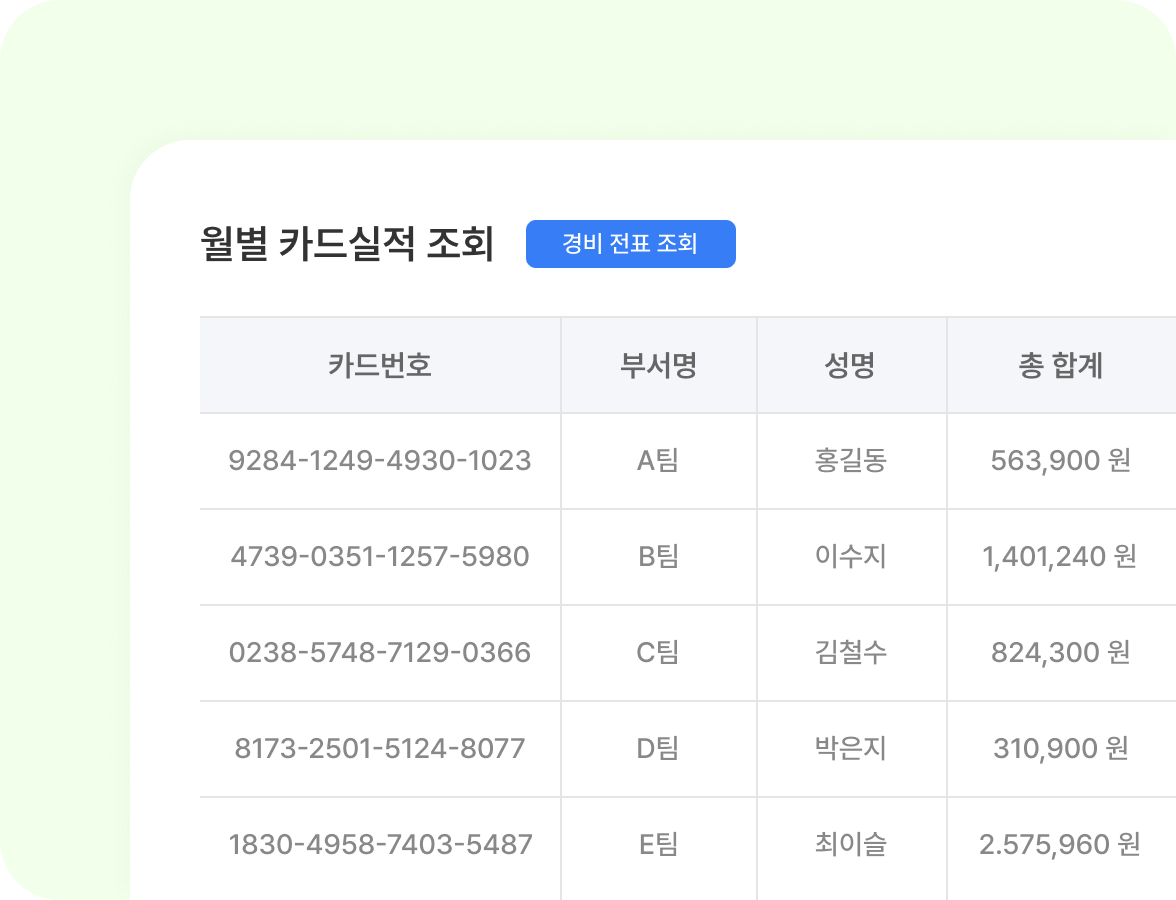This screenshot has width=1176, height=900.
Task: Select the 성명 column header
Action: coord(851,365)
